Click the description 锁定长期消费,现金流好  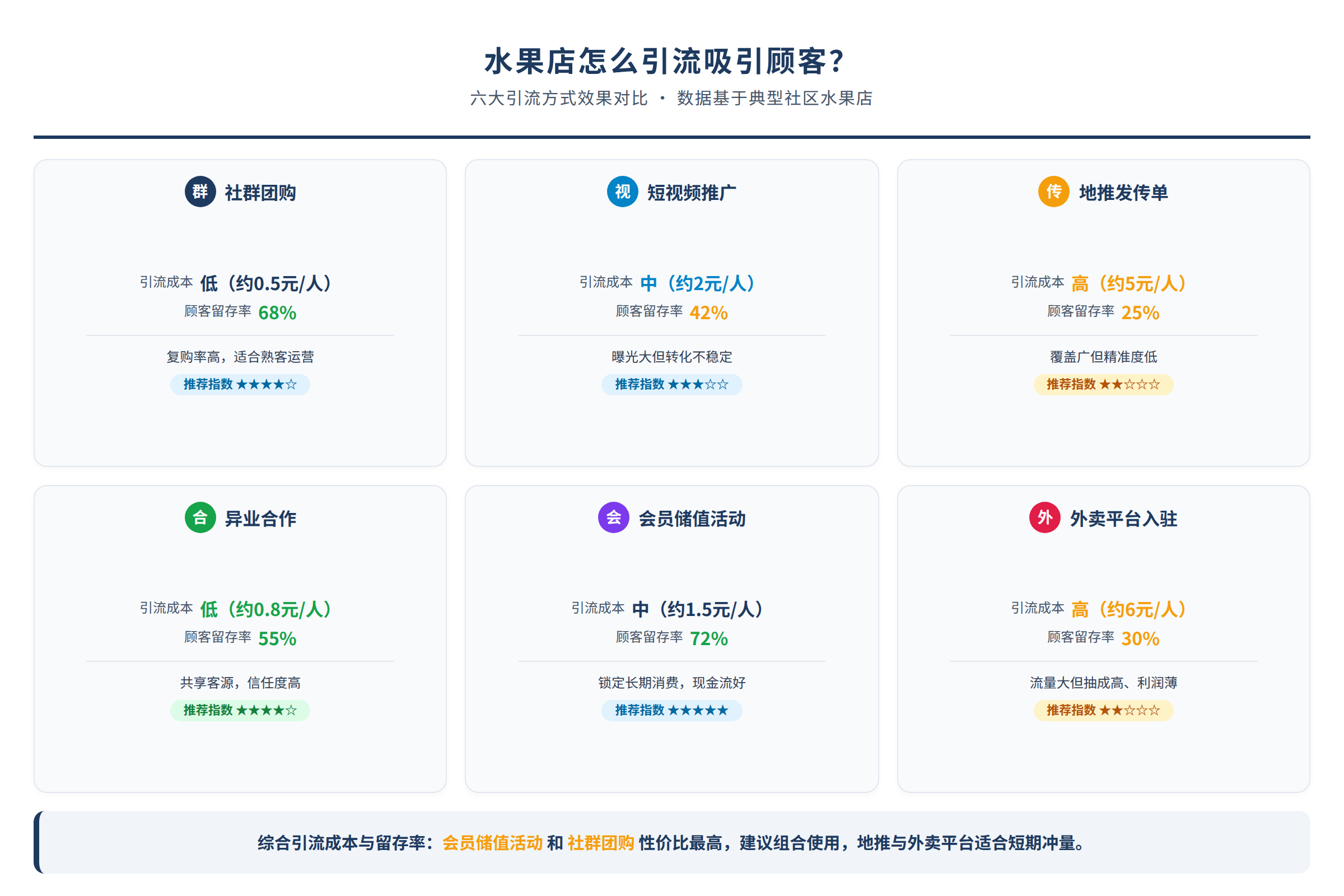tap(671, 682)
